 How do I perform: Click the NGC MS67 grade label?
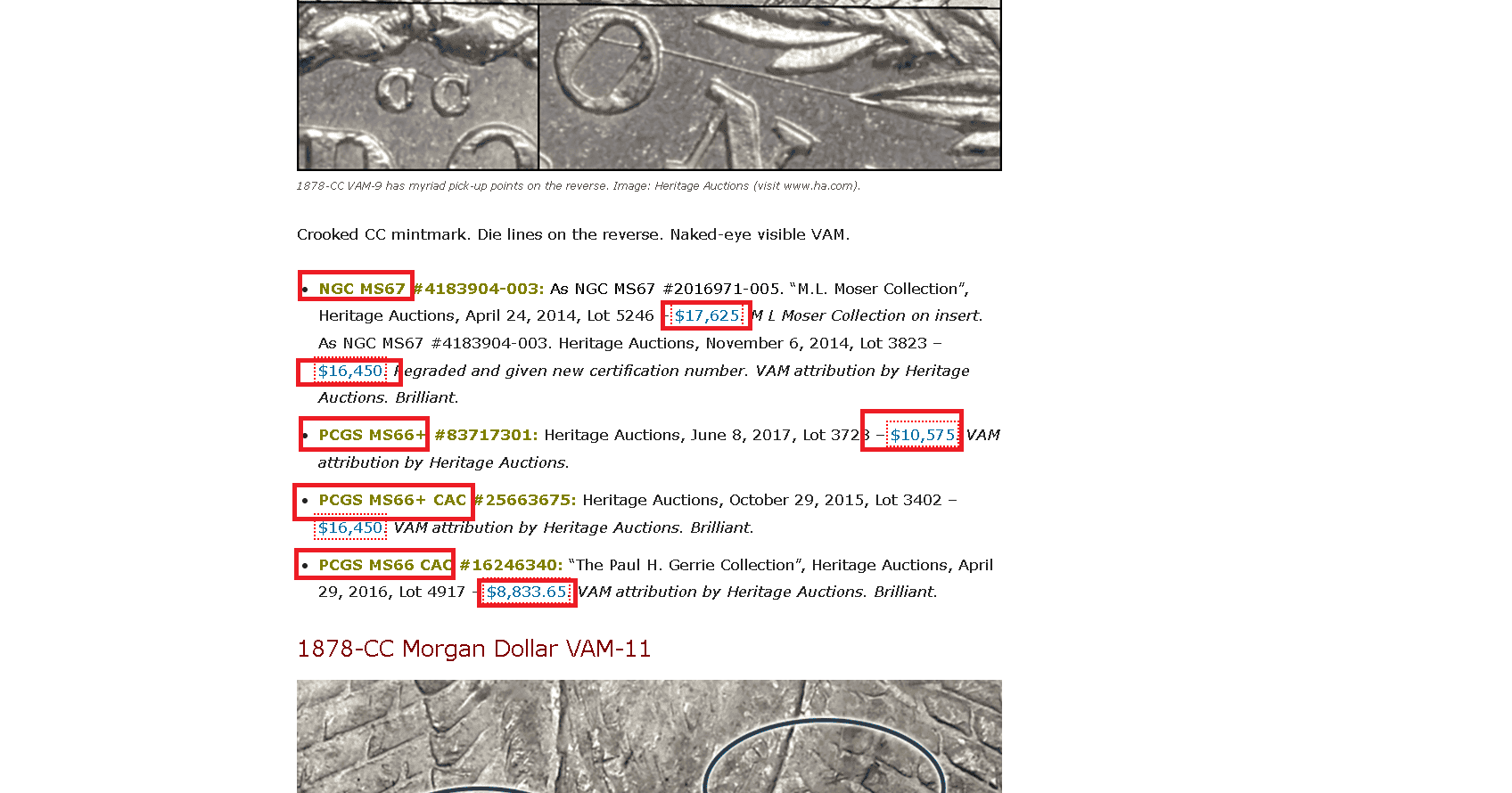pyautogui.click(x=362, y=289)
